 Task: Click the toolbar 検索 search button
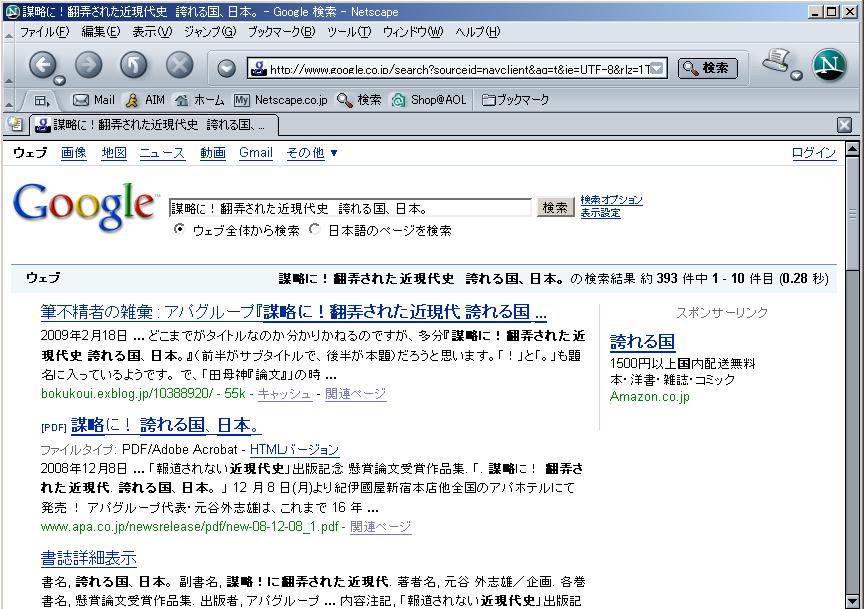[708, 68]
